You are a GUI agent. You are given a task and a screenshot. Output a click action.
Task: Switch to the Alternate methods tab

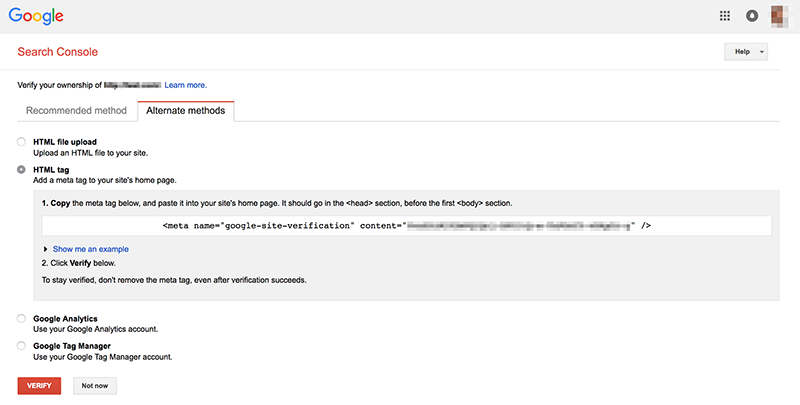[x=186, y=111]
